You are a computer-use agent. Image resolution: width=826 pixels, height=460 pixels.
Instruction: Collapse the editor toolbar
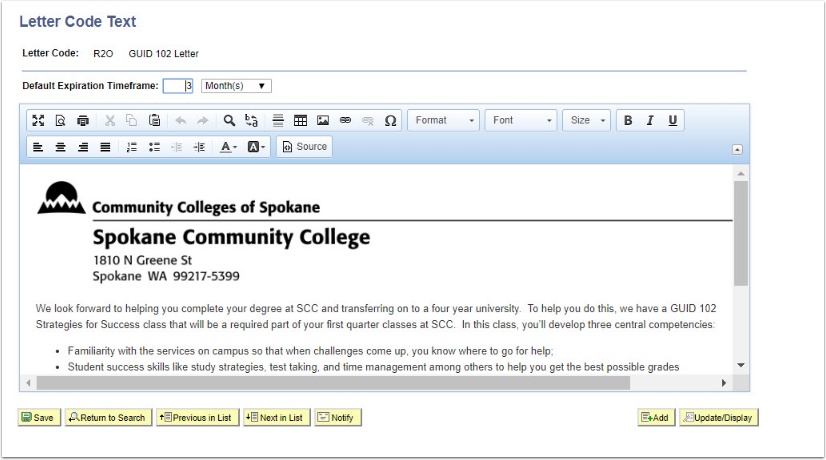(x=738, y=150)
